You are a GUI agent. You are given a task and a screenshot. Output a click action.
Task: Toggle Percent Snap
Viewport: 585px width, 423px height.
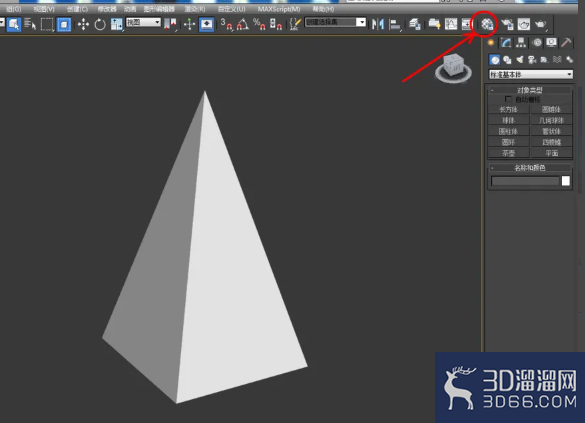click(x=259, y=25)
